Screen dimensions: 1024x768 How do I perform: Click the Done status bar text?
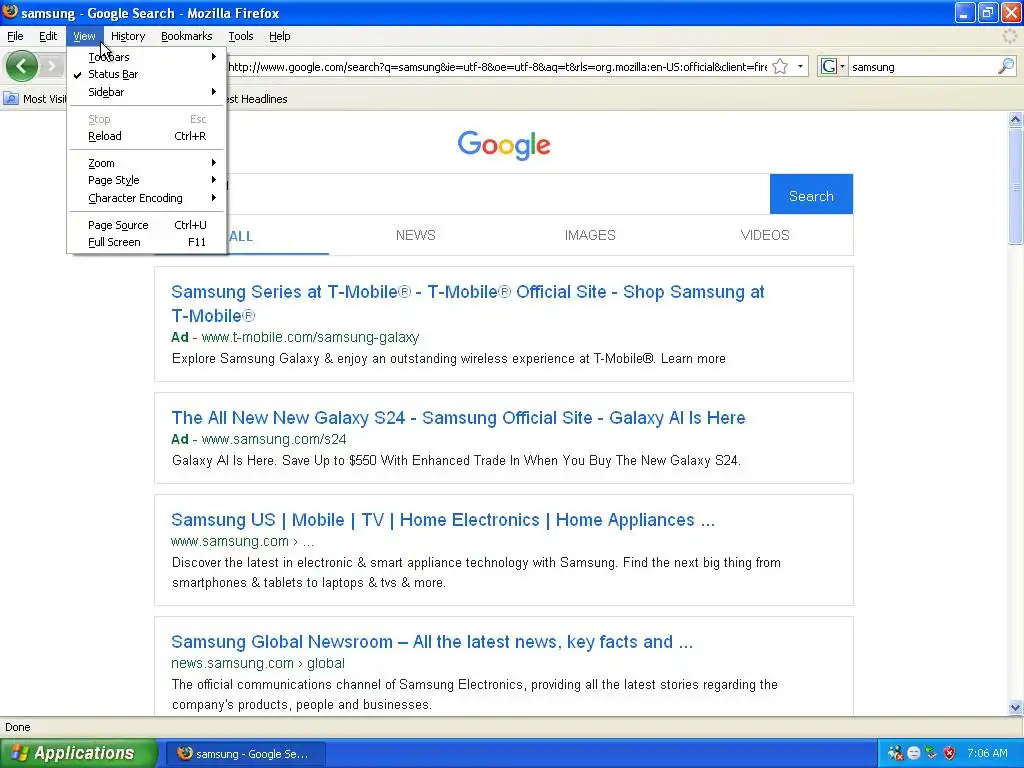click(18, 727)
